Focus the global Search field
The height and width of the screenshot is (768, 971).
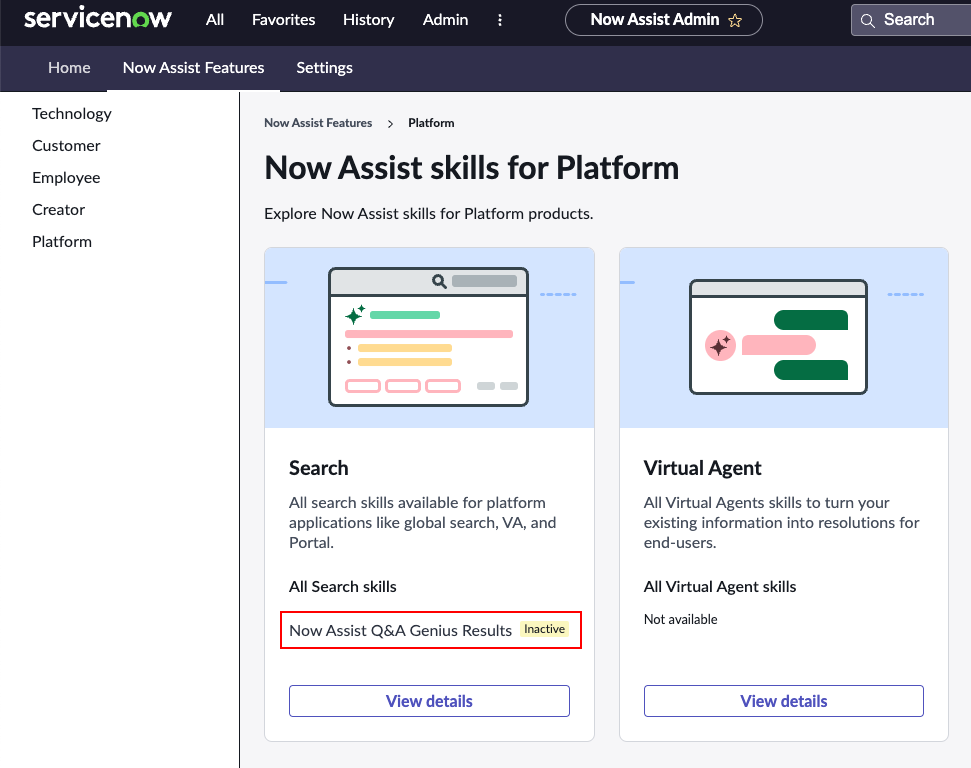[x=912, y=20]
